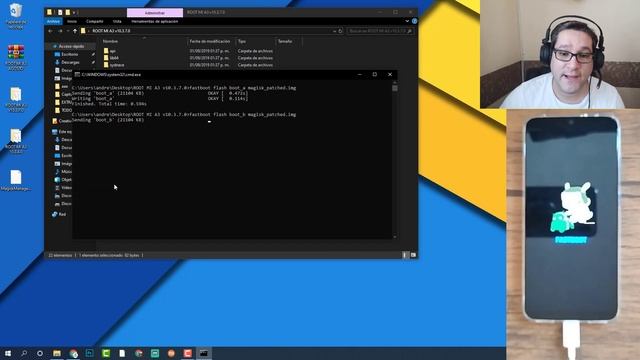Screen dimensions: 640x360
Task: Select the api folder
Action: (x=109, y=51)
